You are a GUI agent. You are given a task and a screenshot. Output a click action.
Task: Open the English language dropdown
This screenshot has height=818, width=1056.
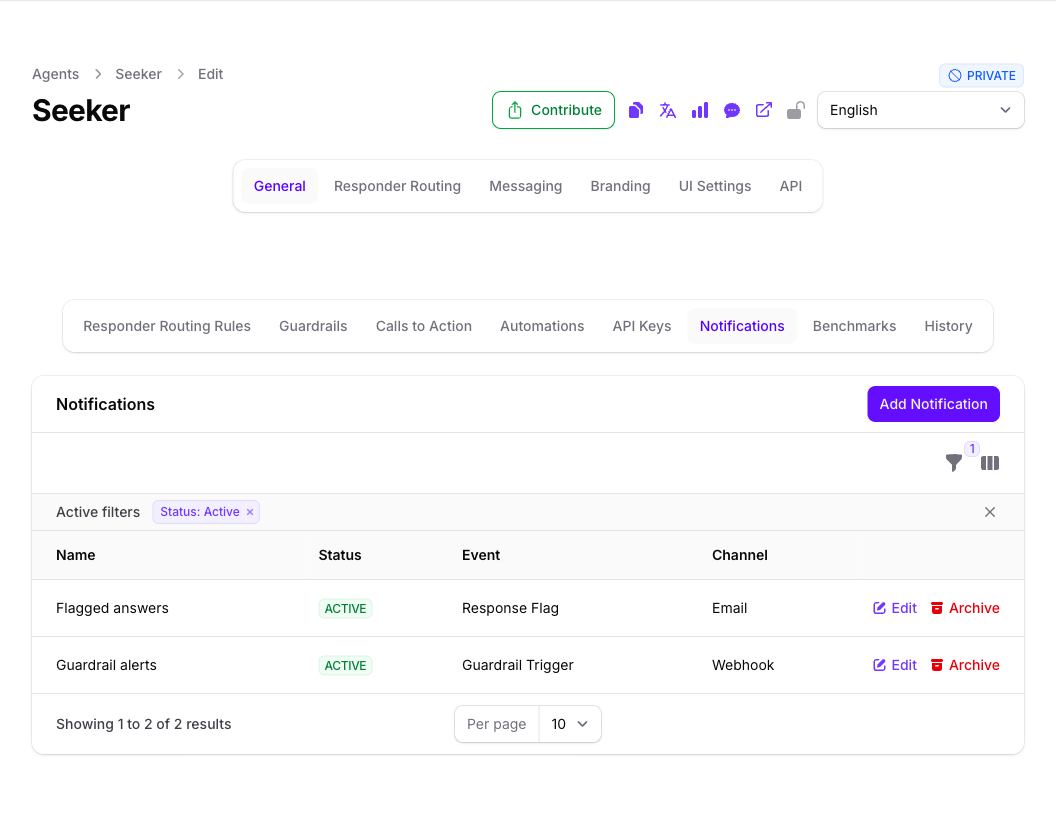click(x=920, y=110)
